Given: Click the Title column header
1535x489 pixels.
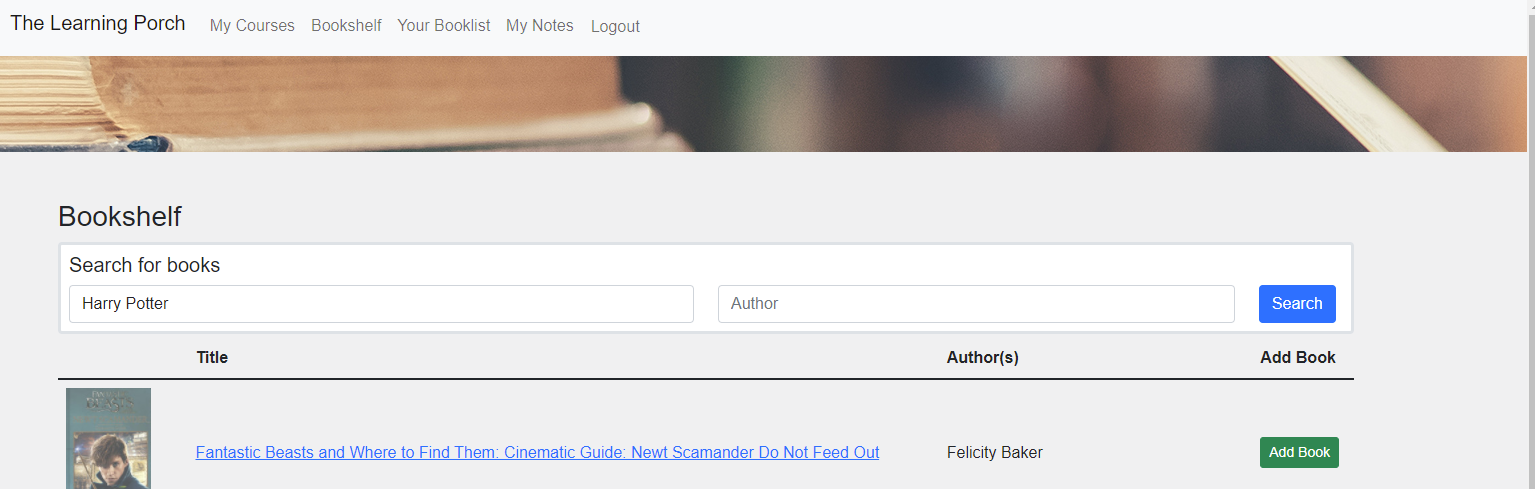Looking at the screenshot, I should 212,358.
